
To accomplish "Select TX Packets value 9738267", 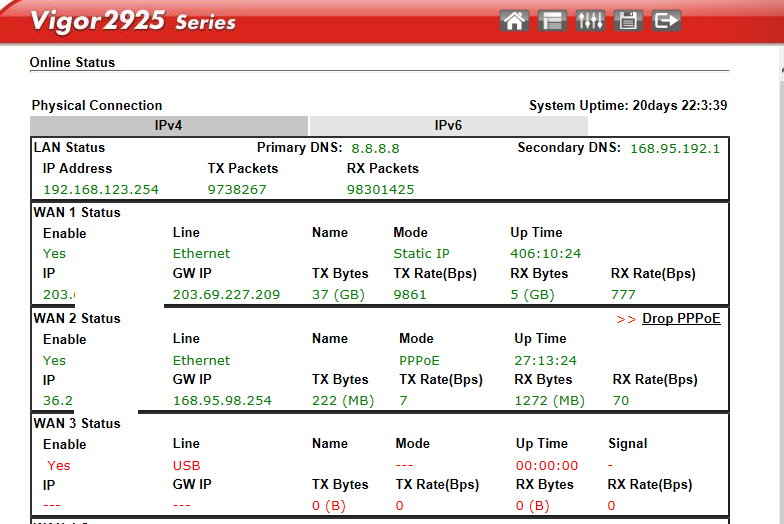I will [x=237, y=190].
